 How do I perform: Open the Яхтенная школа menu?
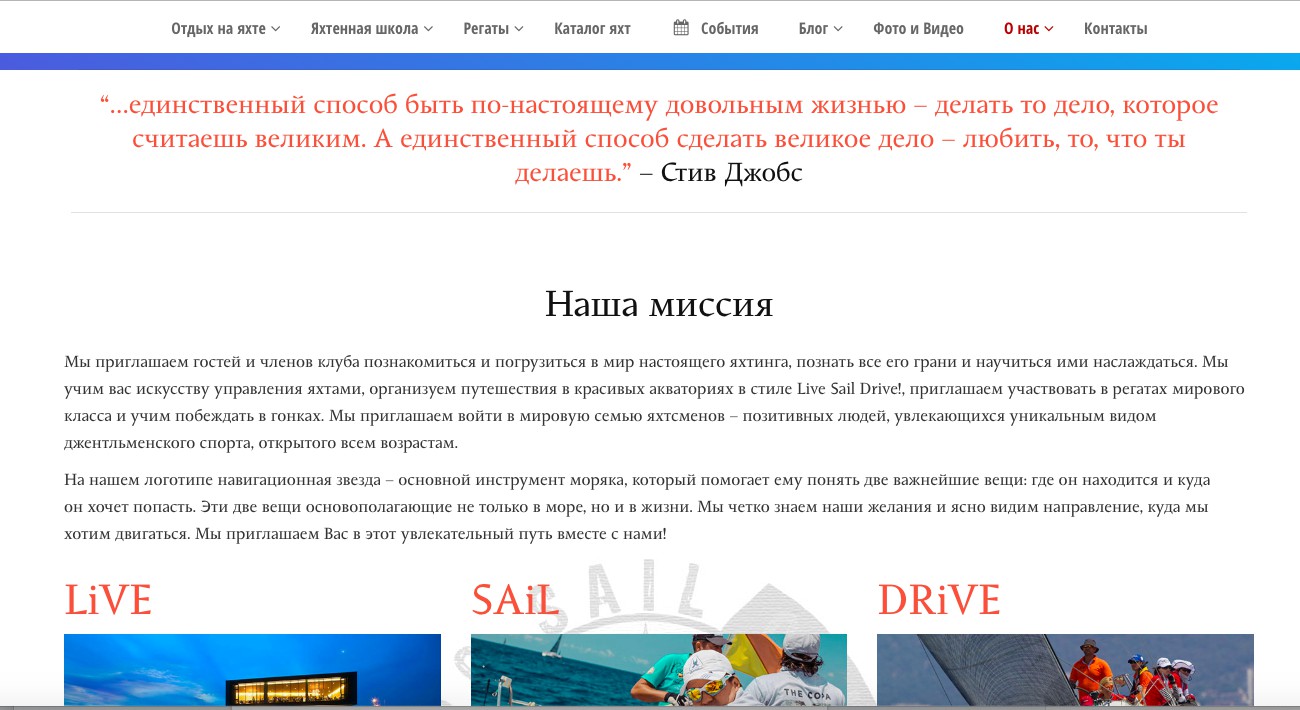click(x=364, y=29)
